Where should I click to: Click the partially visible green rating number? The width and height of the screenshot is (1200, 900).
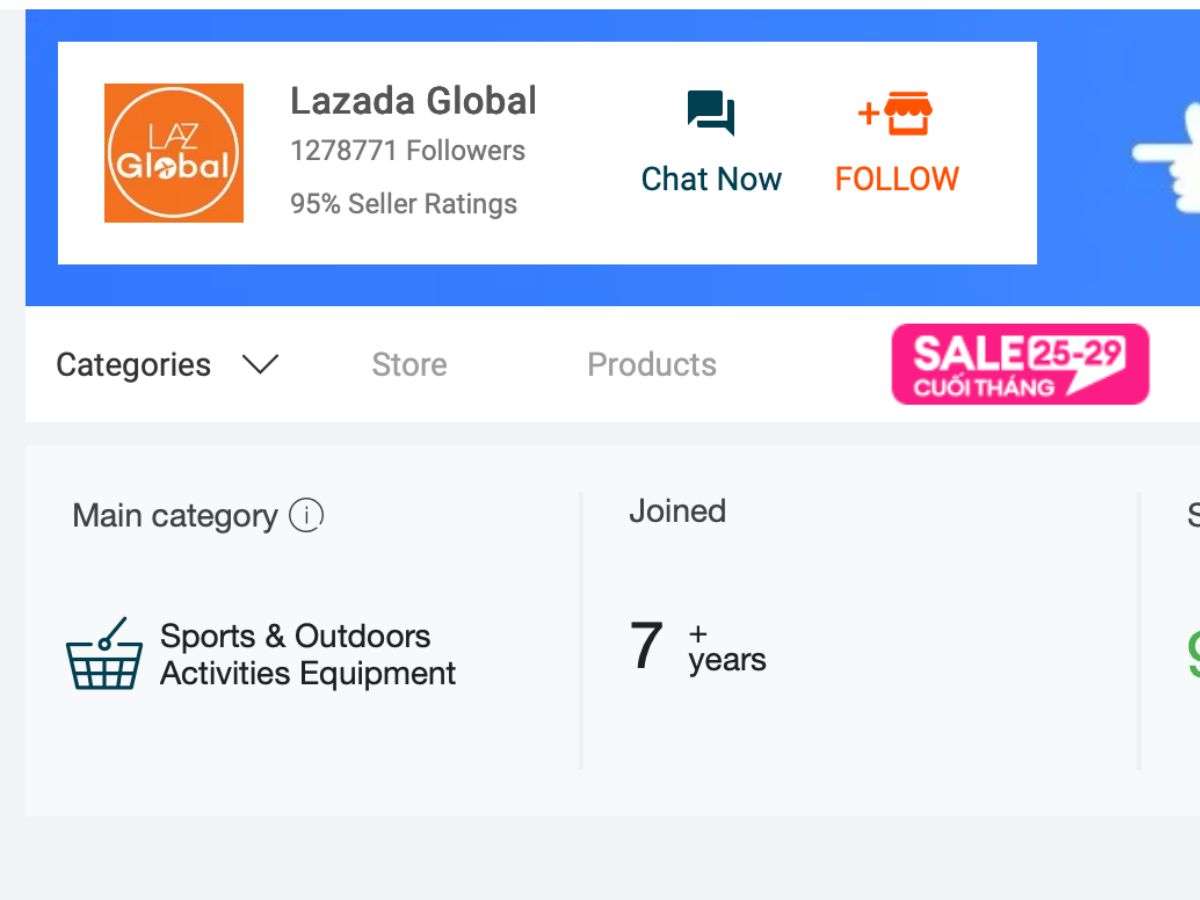(x=1193, y=654)
